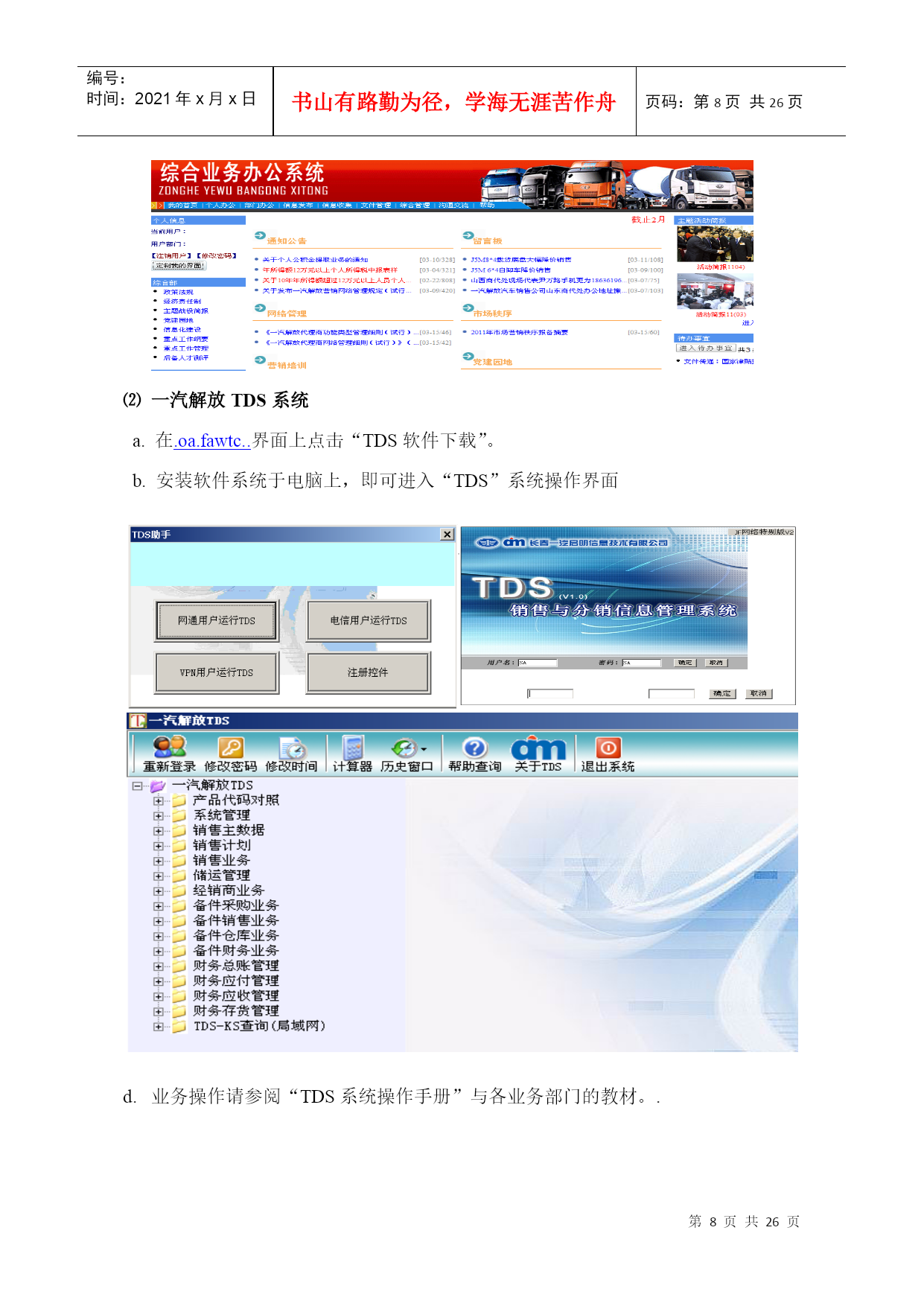Open the 重点工作纲要 sidebar link
The width and height of the screenshot is (924, 1306).
click(x=185, y=339)
